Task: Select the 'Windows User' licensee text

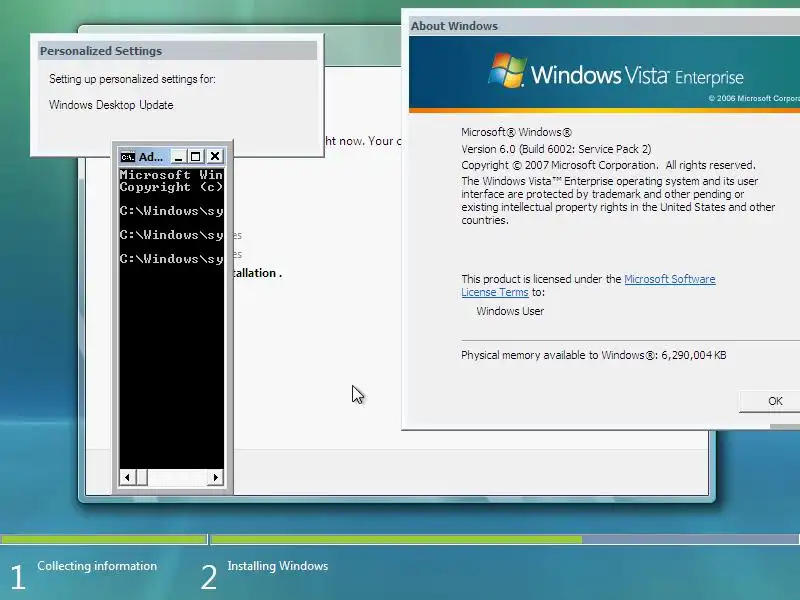Action: [x=510, y=311]
